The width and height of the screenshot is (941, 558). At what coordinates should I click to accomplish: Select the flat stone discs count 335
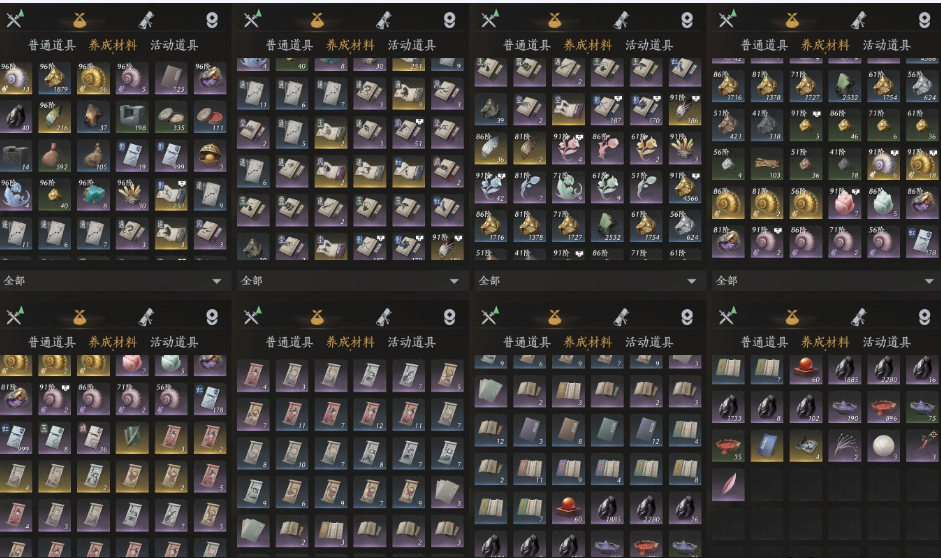172,117
